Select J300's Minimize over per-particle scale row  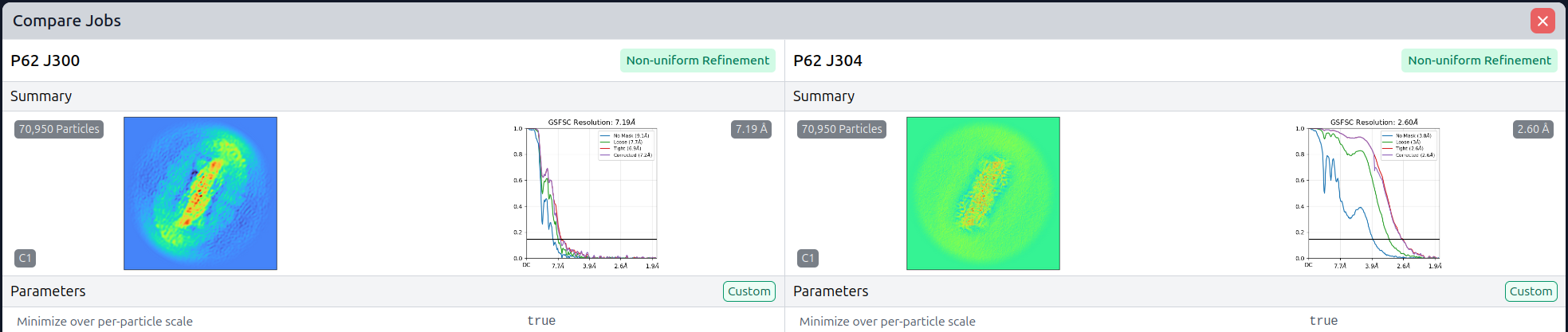click(105, 322)
